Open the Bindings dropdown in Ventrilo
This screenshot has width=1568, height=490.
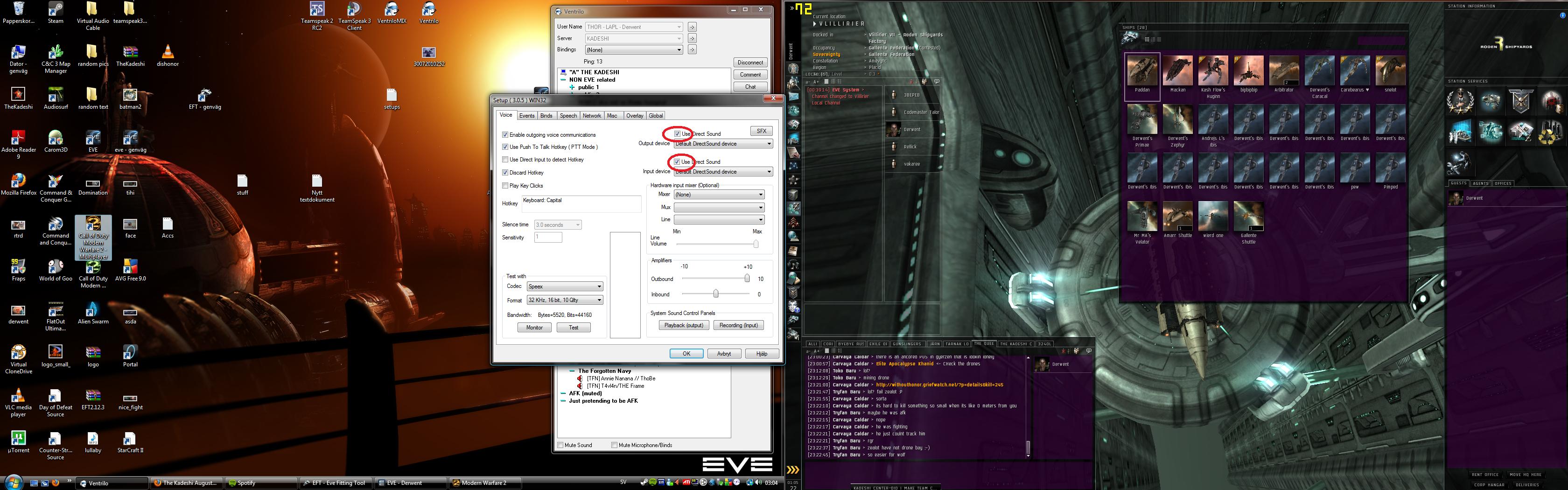(x=634, y=50)
